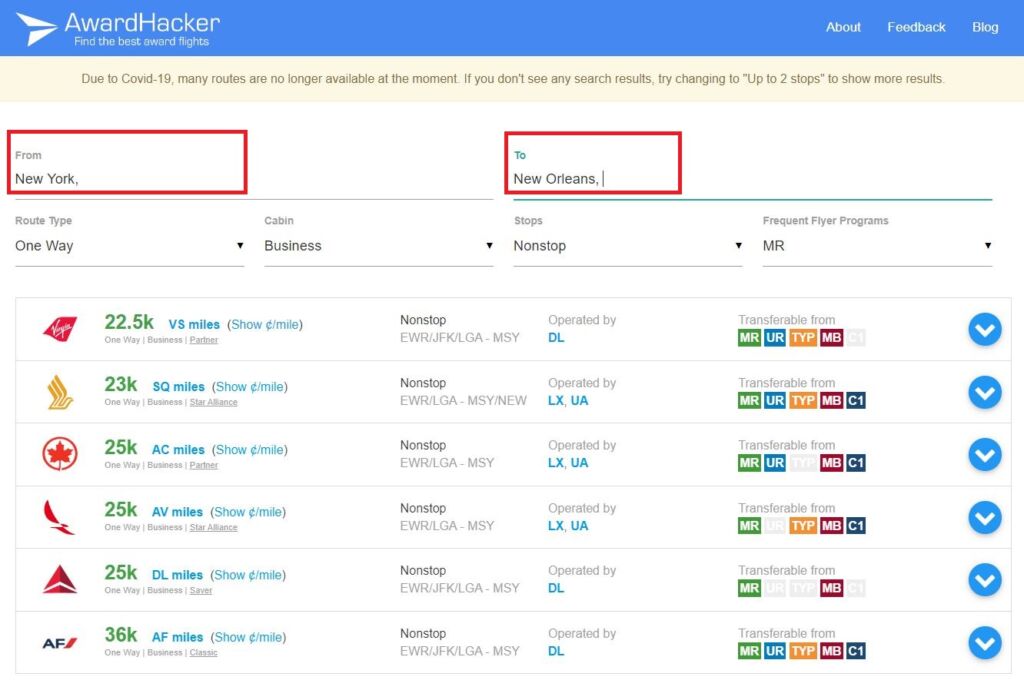Screen dimensions: 1024x690
Task: Go to the Blog in header
Action: tap(985, 27)
